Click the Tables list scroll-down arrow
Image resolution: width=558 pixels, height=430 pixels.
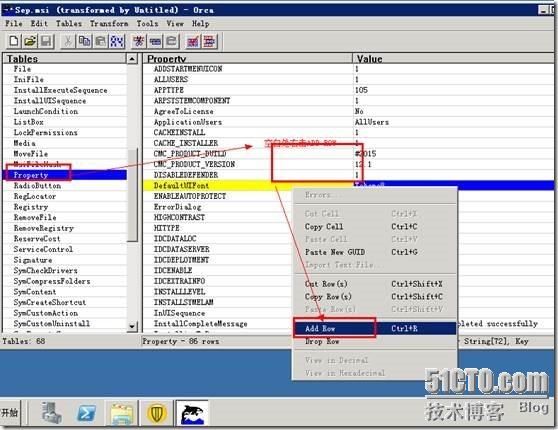coord(132,326)
